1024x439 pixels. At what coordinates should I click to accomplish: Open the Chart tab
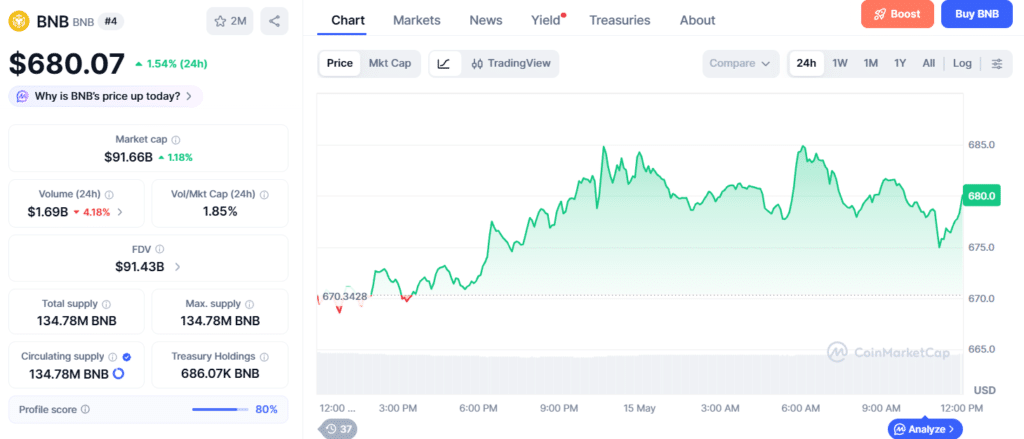(348, 20)
